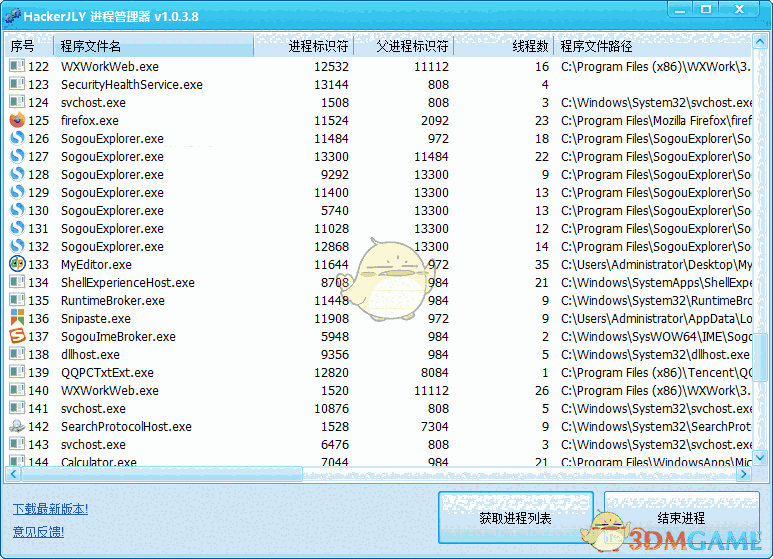Click path C:\Users\Administrator\Desktop\My
Screen dimensions: 773x559
point(656,265)
